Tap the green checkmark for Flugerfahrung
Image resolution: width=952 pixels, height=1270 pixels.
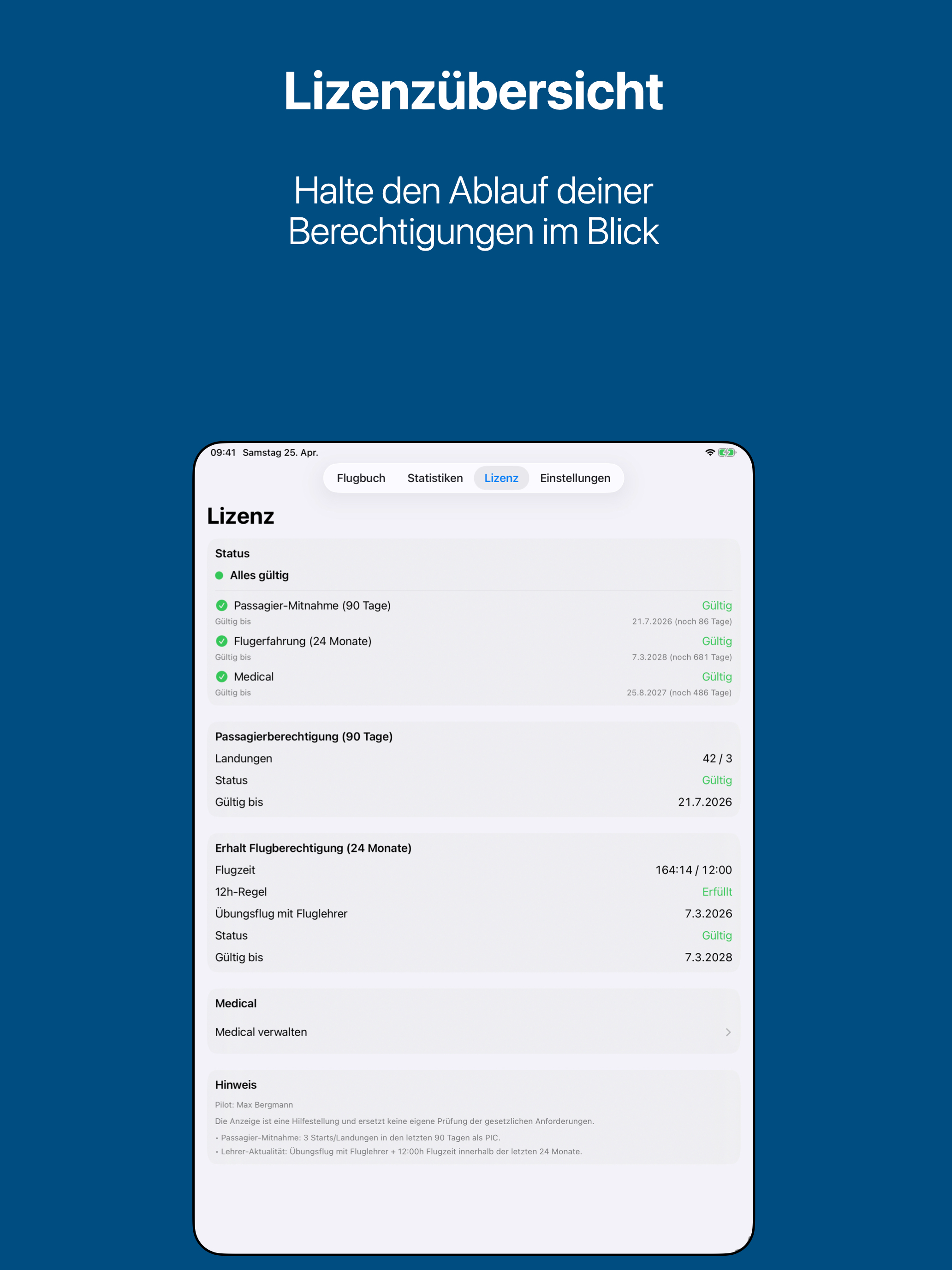pyautogui.click(x=221, y=641)
